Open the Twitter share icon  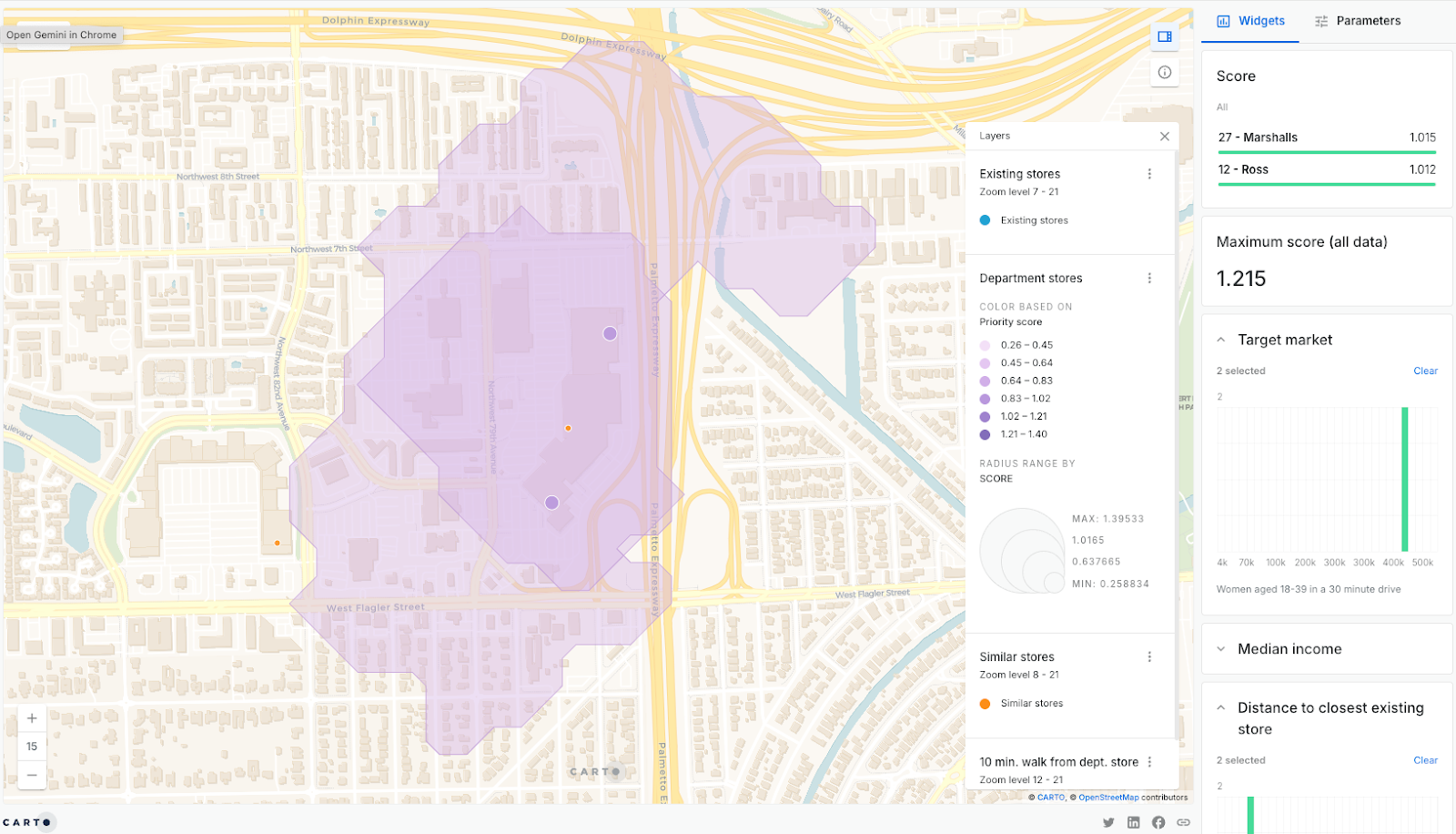point(1108,822)
